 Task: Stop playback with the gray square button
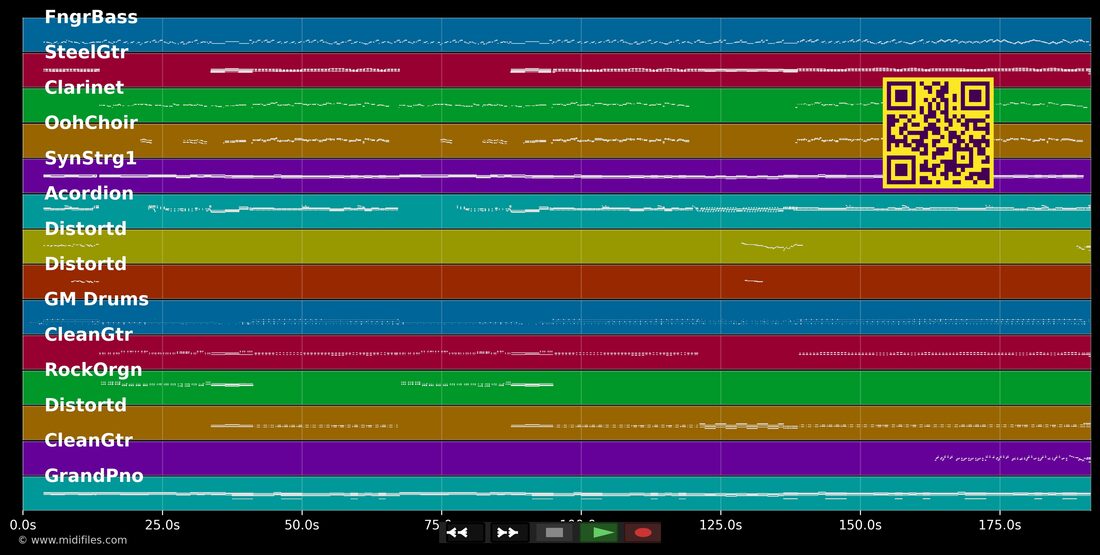pos(554,533)
